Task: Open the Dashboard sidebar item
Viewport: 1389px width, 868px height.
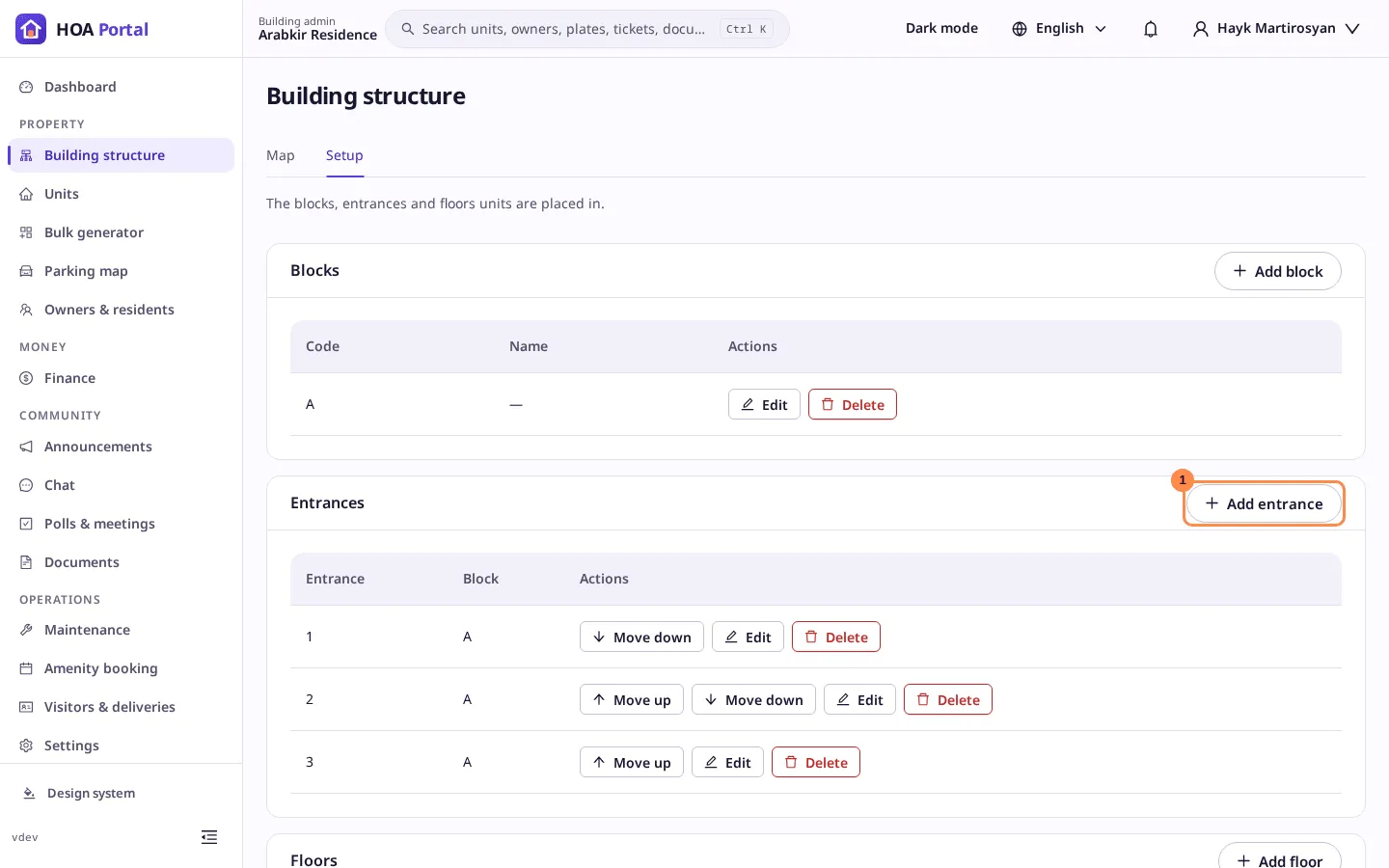Action: pyautogui.click(x=121, y=87)
